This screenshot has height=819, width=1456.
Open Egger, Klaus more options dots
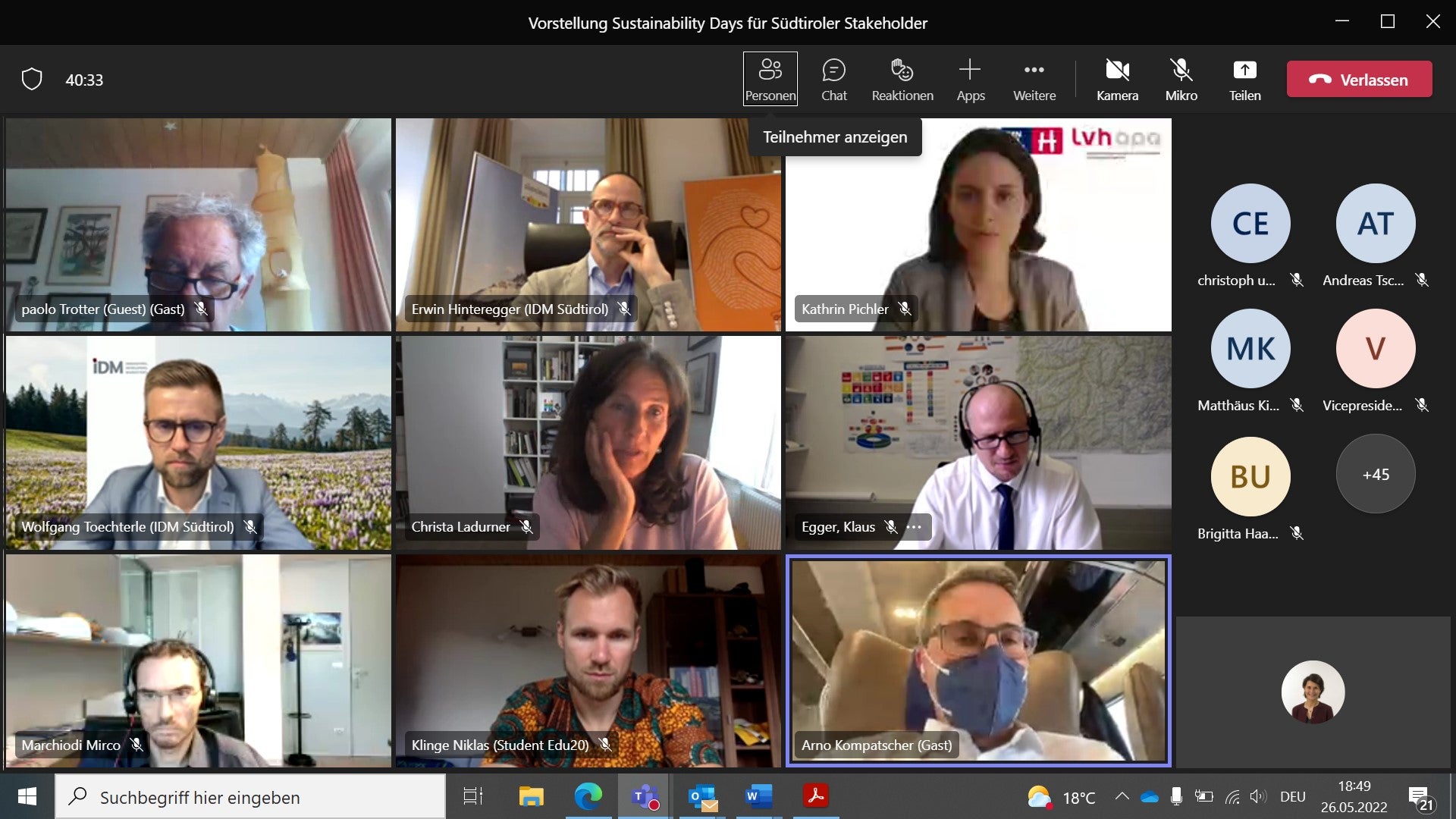[914, 527]
